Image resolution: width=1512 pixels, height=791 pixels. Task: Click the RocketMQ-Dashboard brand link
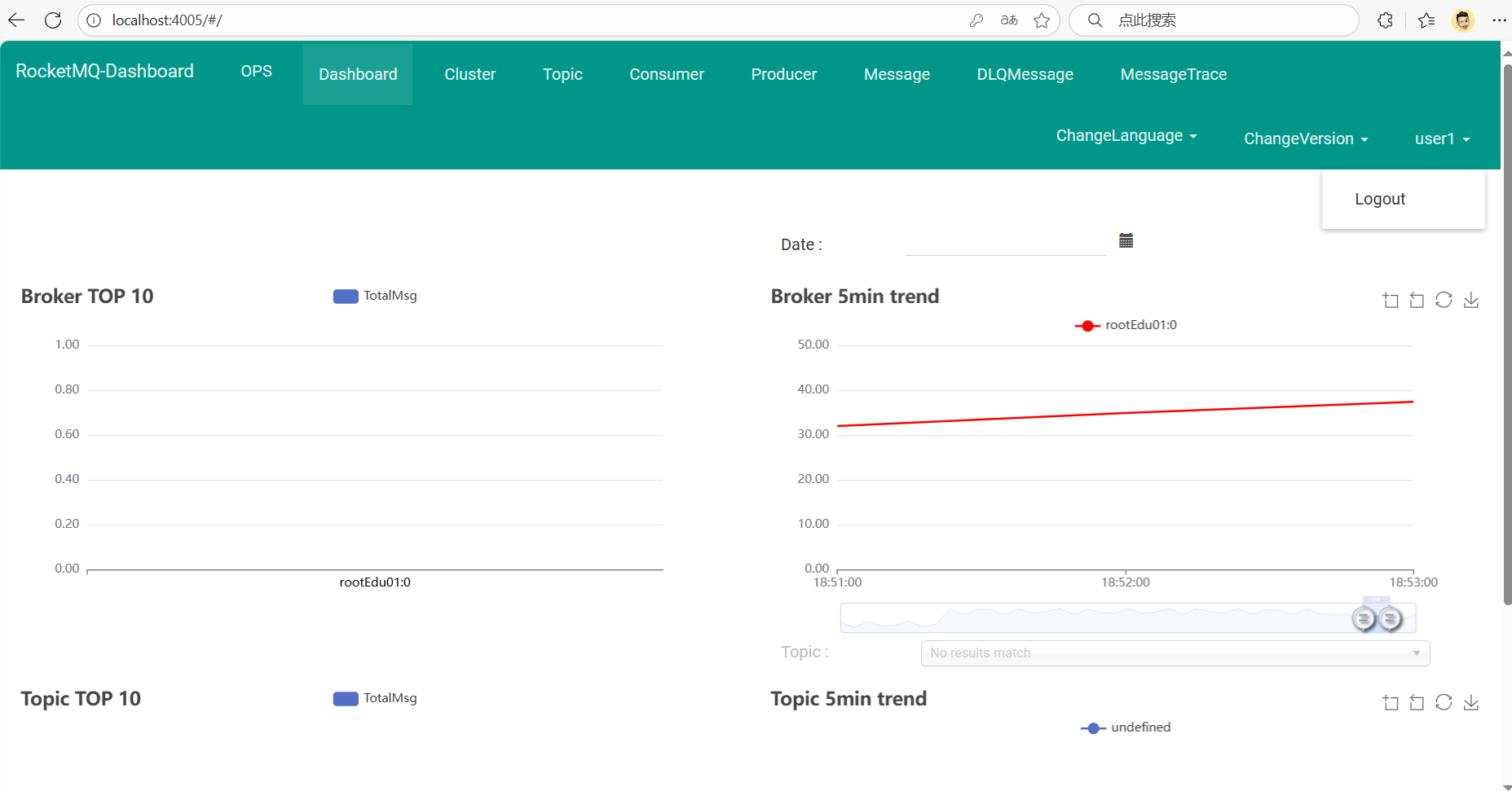pyautogui.click(x=104, y=71)
